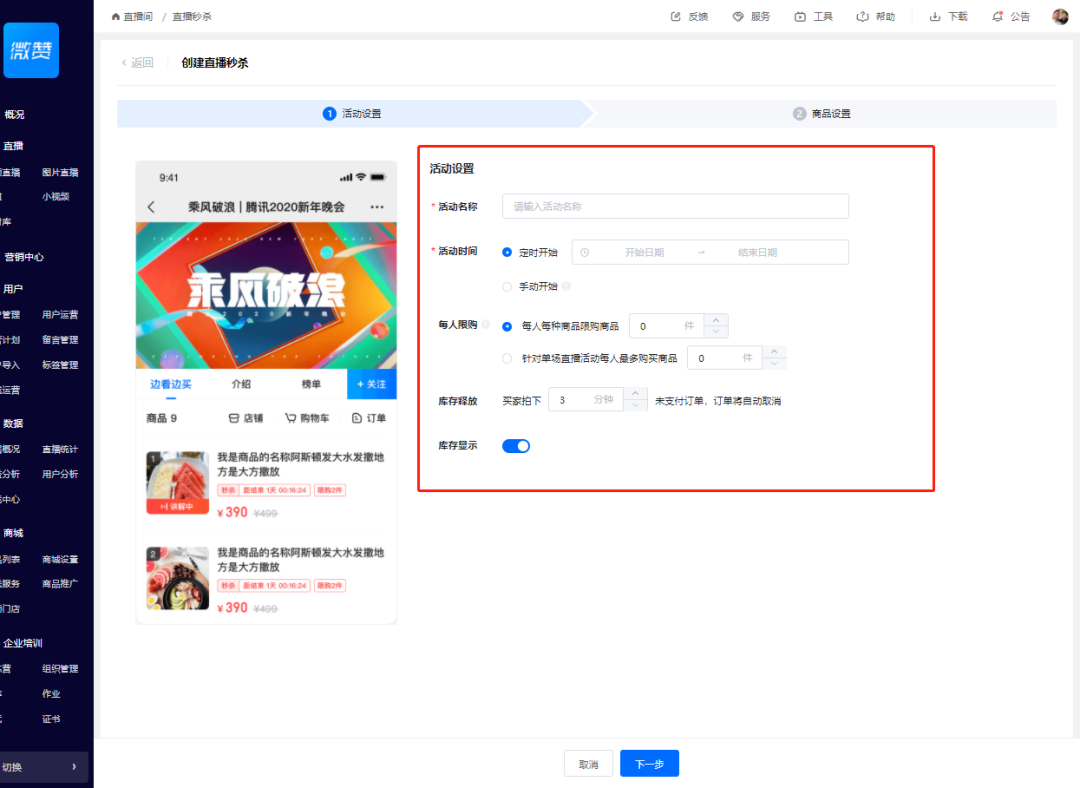Select 针对单场直播活动每人最多购买商品 radio option
This screenshot has height=788, width=1080.
[x=507, y=358]
